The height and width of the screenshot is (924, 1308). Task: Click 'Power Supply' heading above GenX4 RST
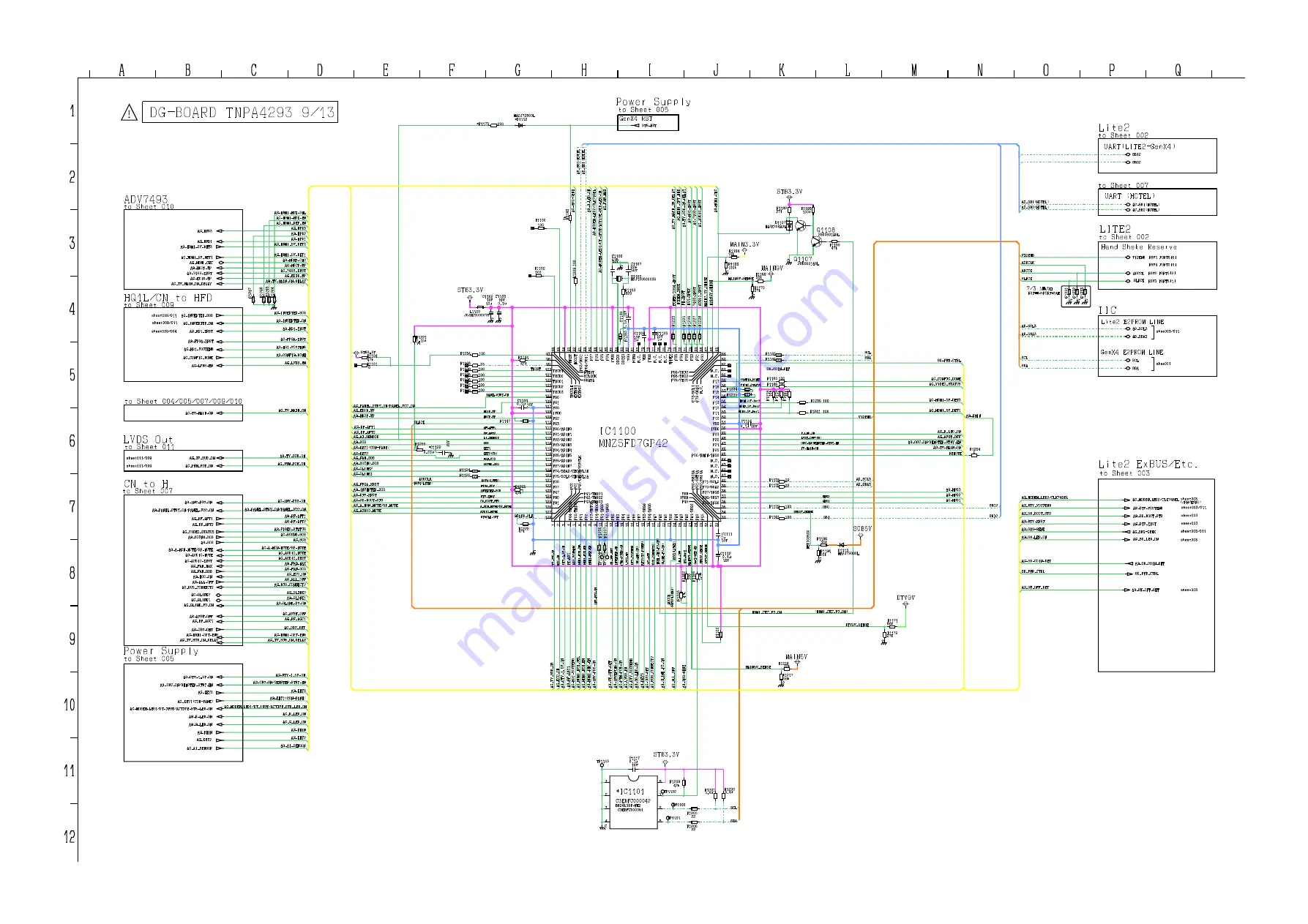coord(654,102)
